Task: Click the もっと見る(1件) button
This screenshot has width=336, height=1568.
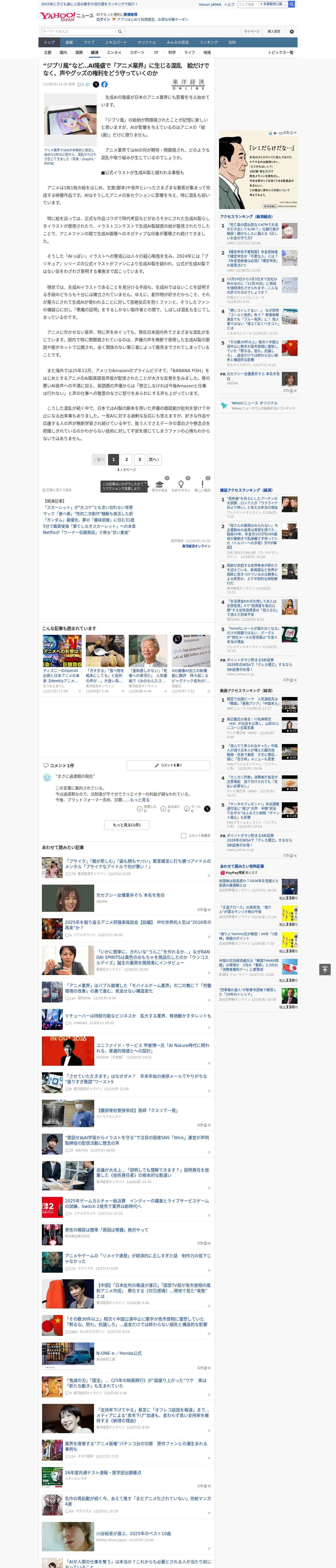Action: (127, 825)
